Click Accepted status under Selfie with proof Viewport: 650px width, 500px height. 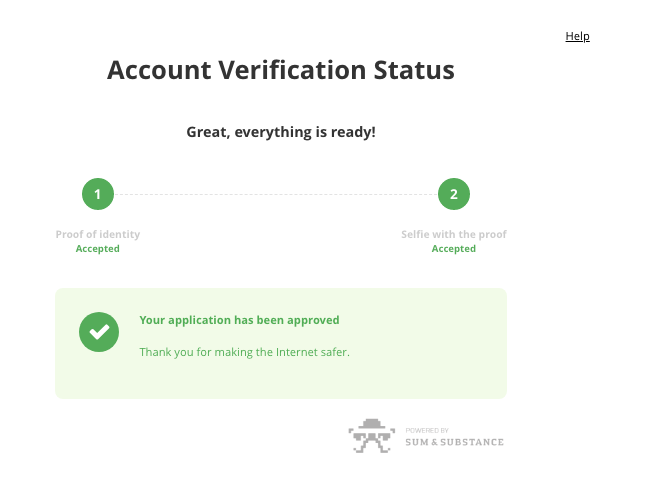[454, 249]
